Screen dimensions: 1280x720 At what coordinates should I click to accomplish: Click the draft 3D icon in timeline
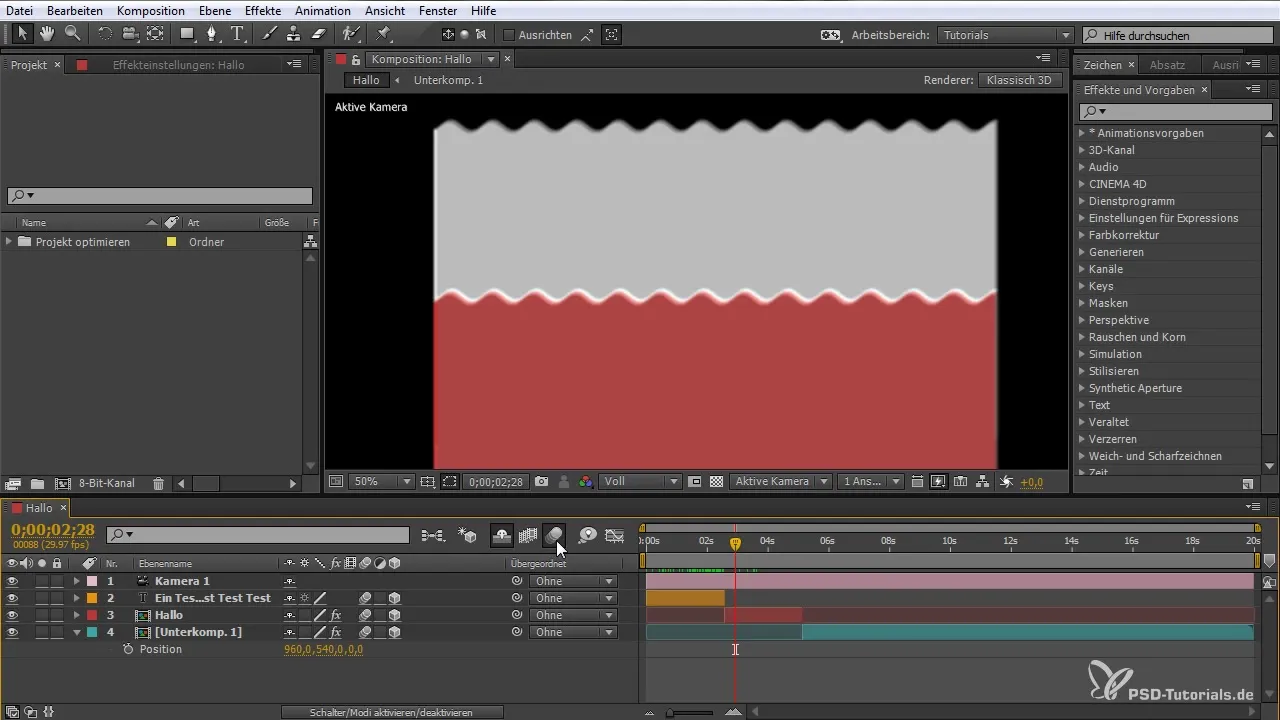(467, 536)
